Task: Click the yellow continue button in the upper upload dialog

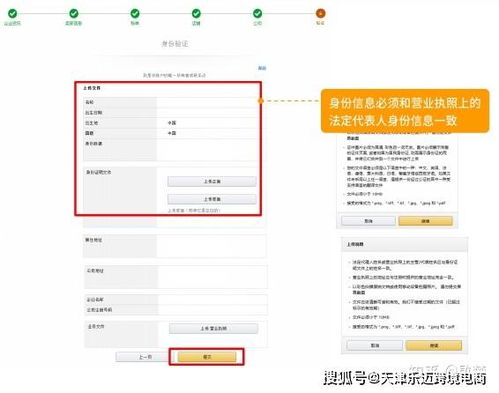Action: 426,221
